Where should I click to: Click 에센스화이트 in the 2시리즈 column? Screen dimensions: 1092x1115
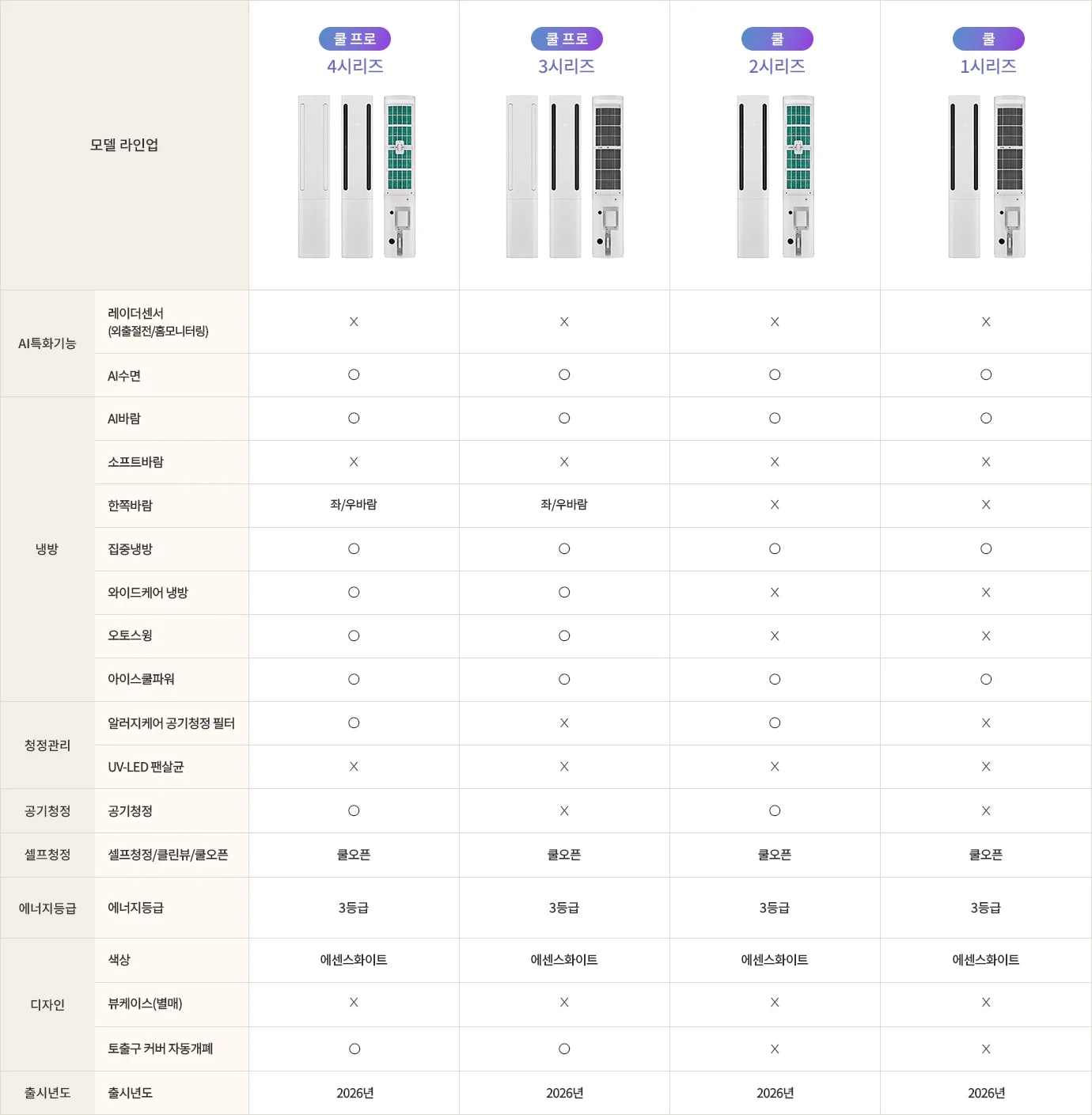[775, 960]
